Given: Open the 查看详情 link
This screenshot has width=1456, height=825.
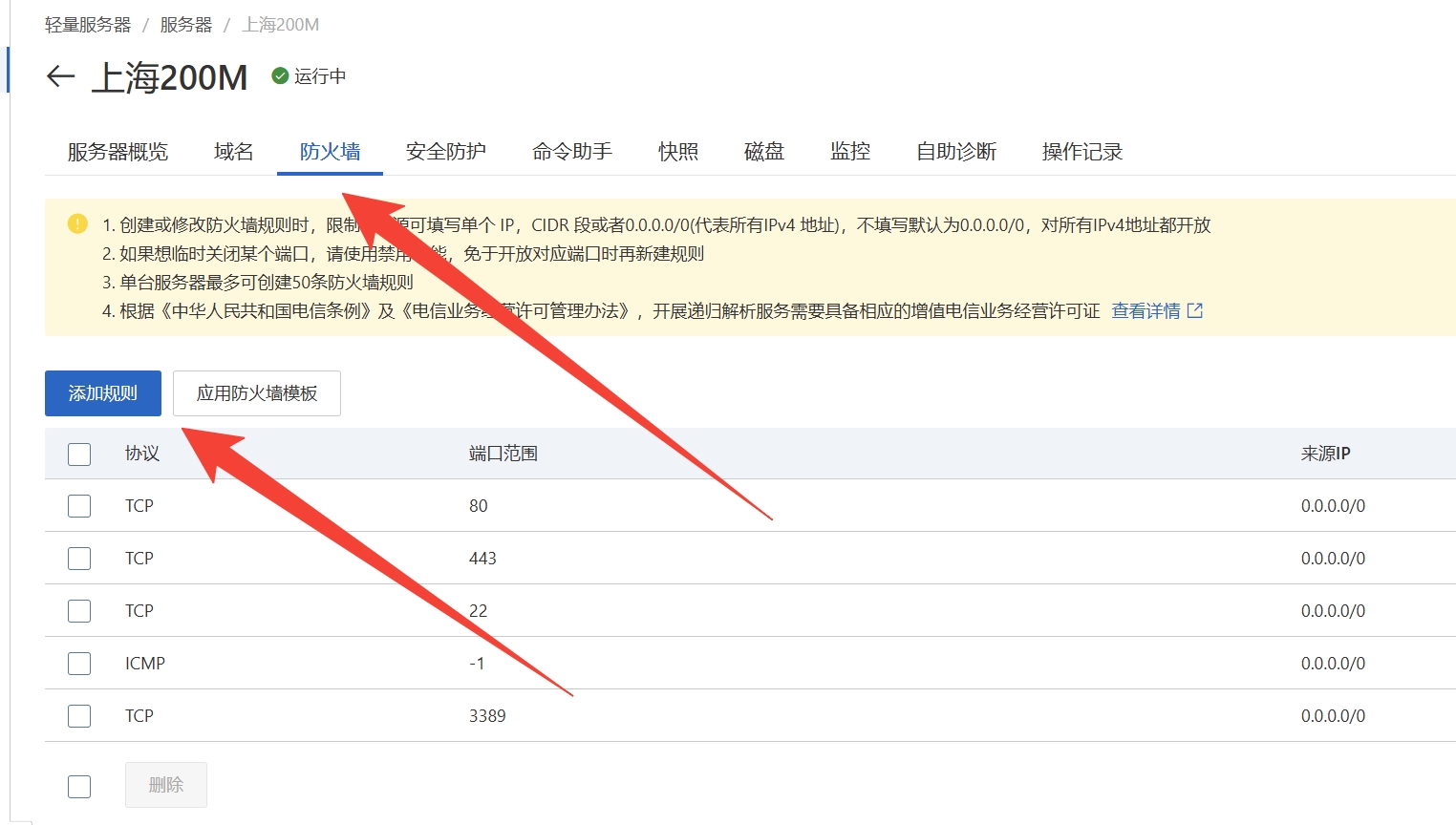Looking at the screenshot, I should pyautogui.click(x=1146, y=310).
